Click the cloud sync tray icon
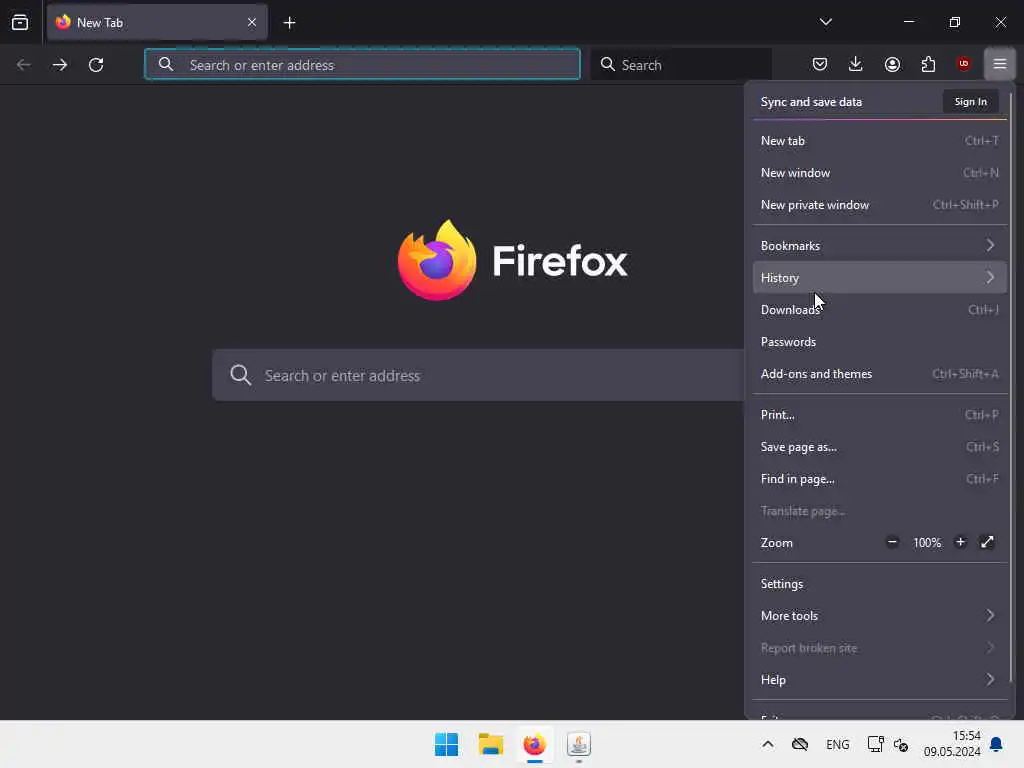Screen dimensions: 1024x768 coord(800,744)
